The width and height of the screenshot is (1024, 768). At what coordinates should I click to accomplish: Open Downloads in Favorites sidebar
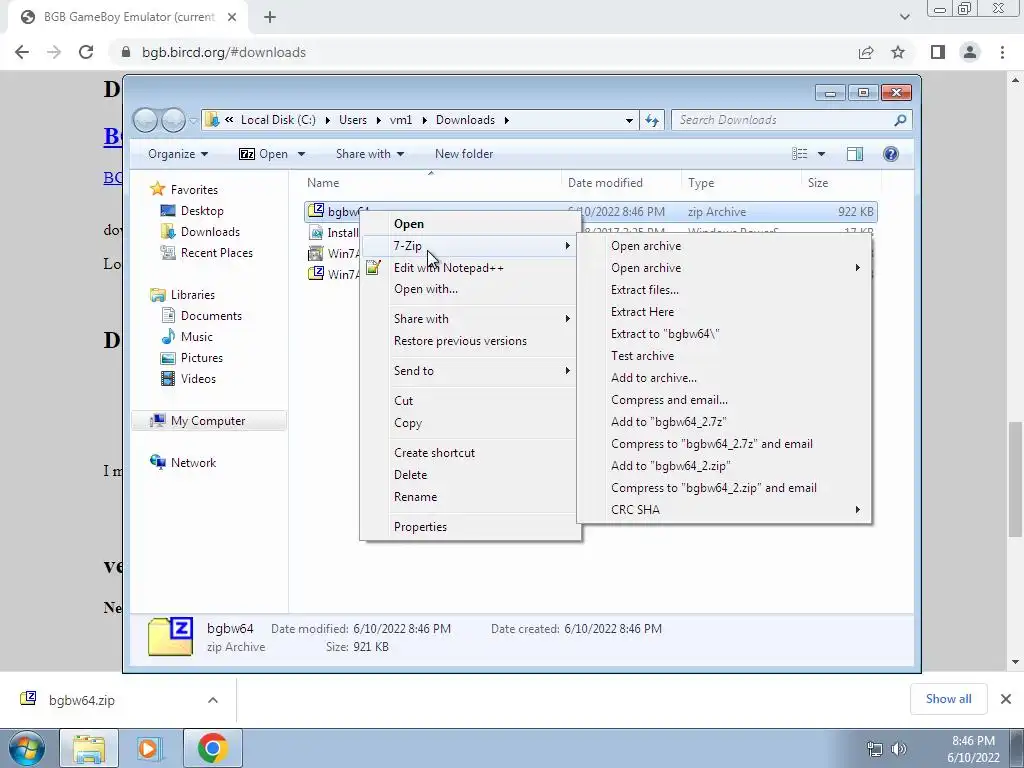210,232
